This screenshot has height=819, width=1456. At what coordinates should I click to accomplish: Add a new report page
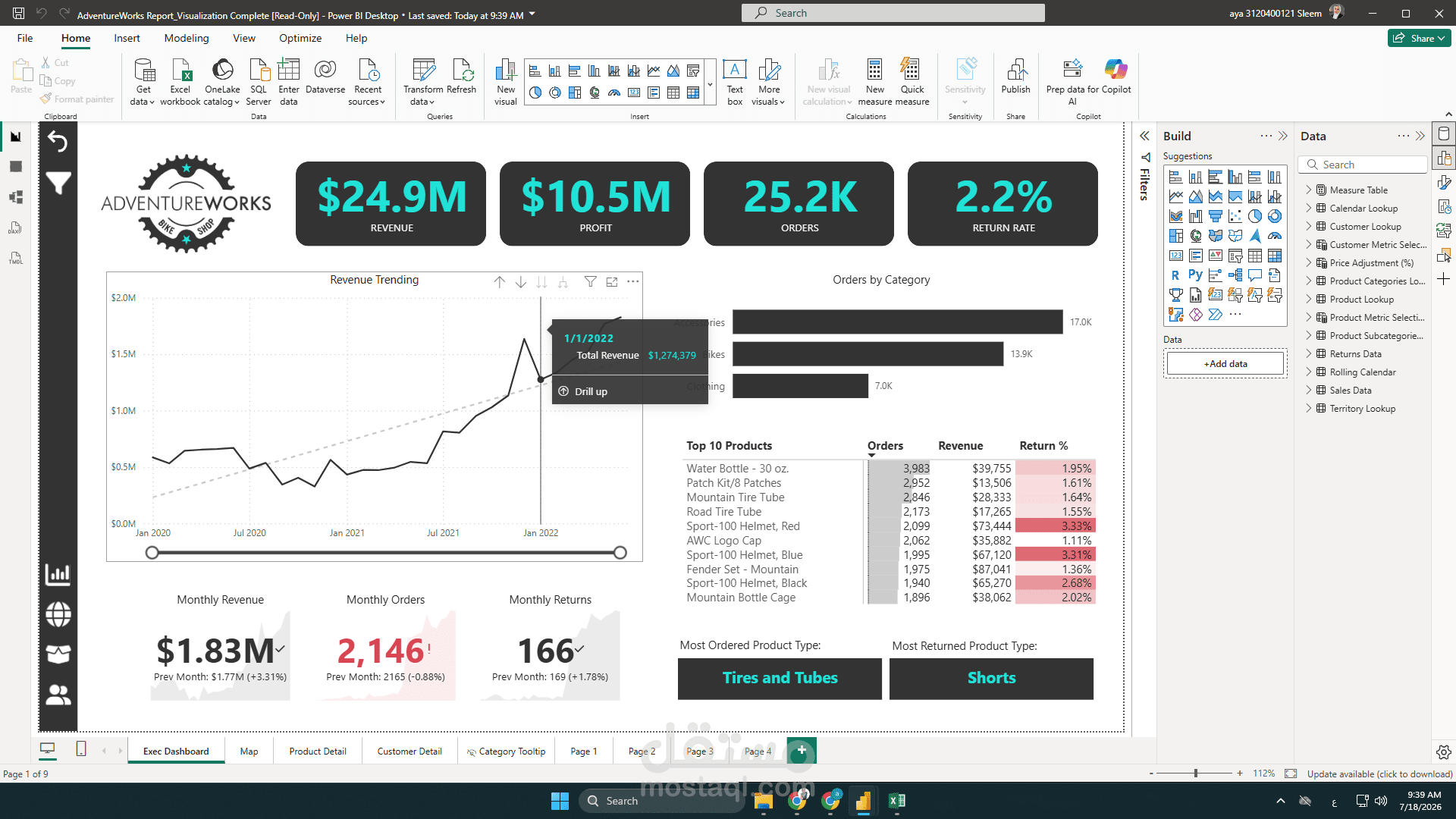click(802, 750)
